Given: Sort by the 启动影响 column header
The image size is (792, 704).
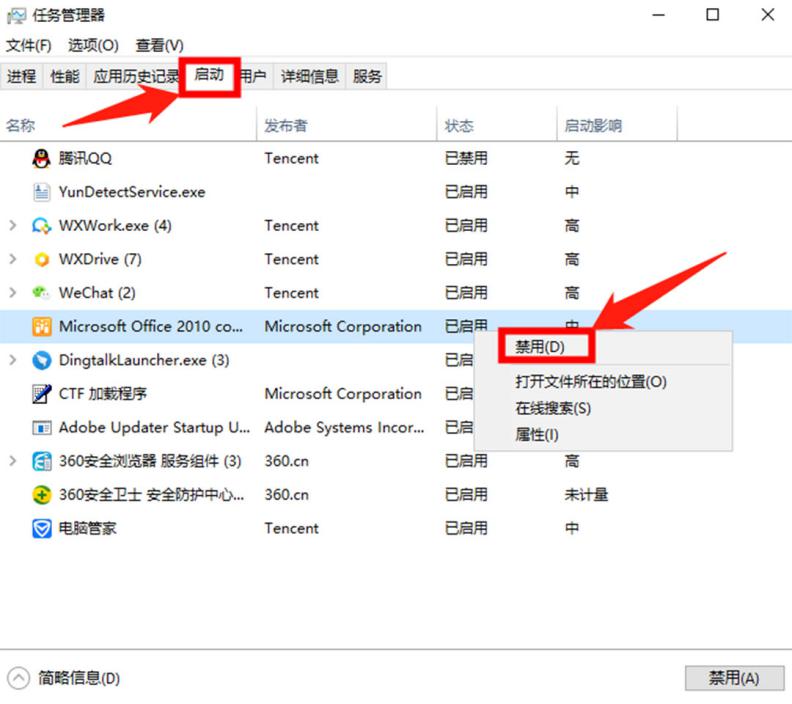Looking at the screenshot, I should 593,125.
